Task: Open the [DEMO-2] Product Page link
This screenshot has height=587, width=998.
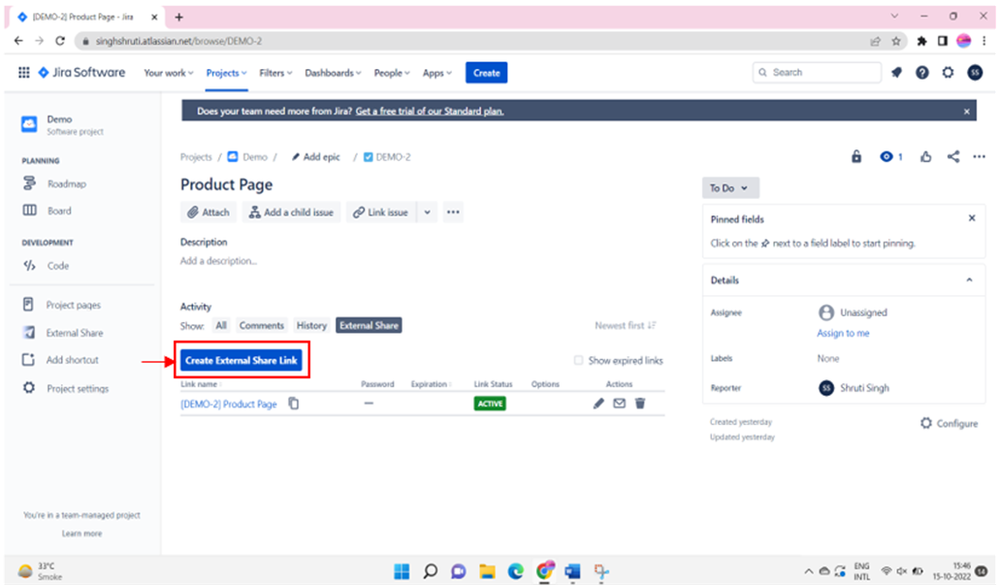Action: click(x=228, y=404)
